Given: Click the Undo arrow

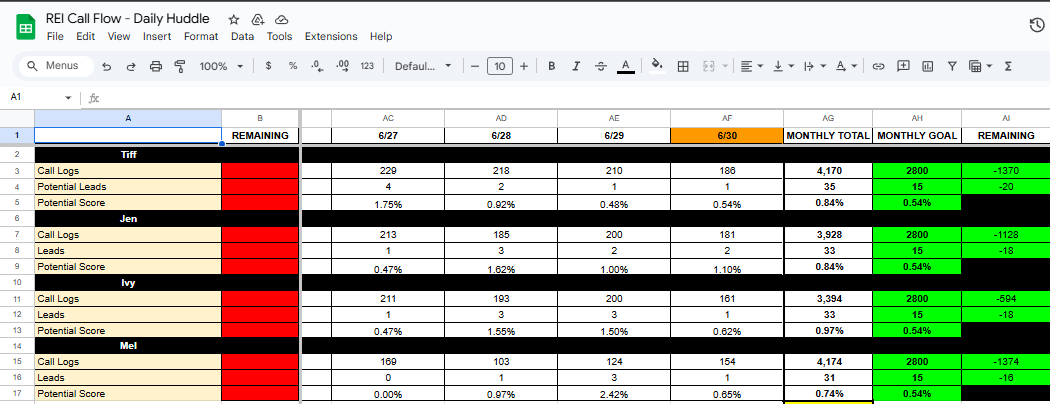Looking at the screenshot, I should pyautogui.click(x=106, y=66).
